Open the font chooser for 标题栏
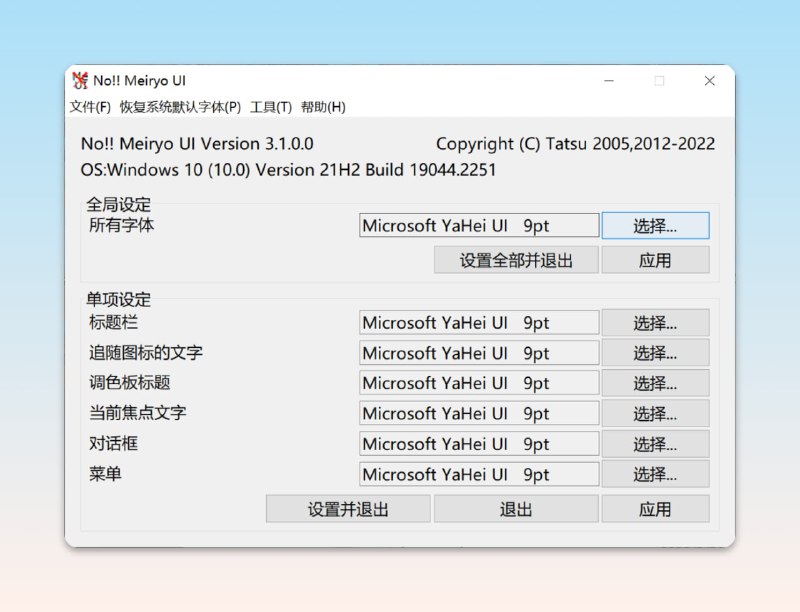This screenshot has width=800, height=612. coord(656,322)
